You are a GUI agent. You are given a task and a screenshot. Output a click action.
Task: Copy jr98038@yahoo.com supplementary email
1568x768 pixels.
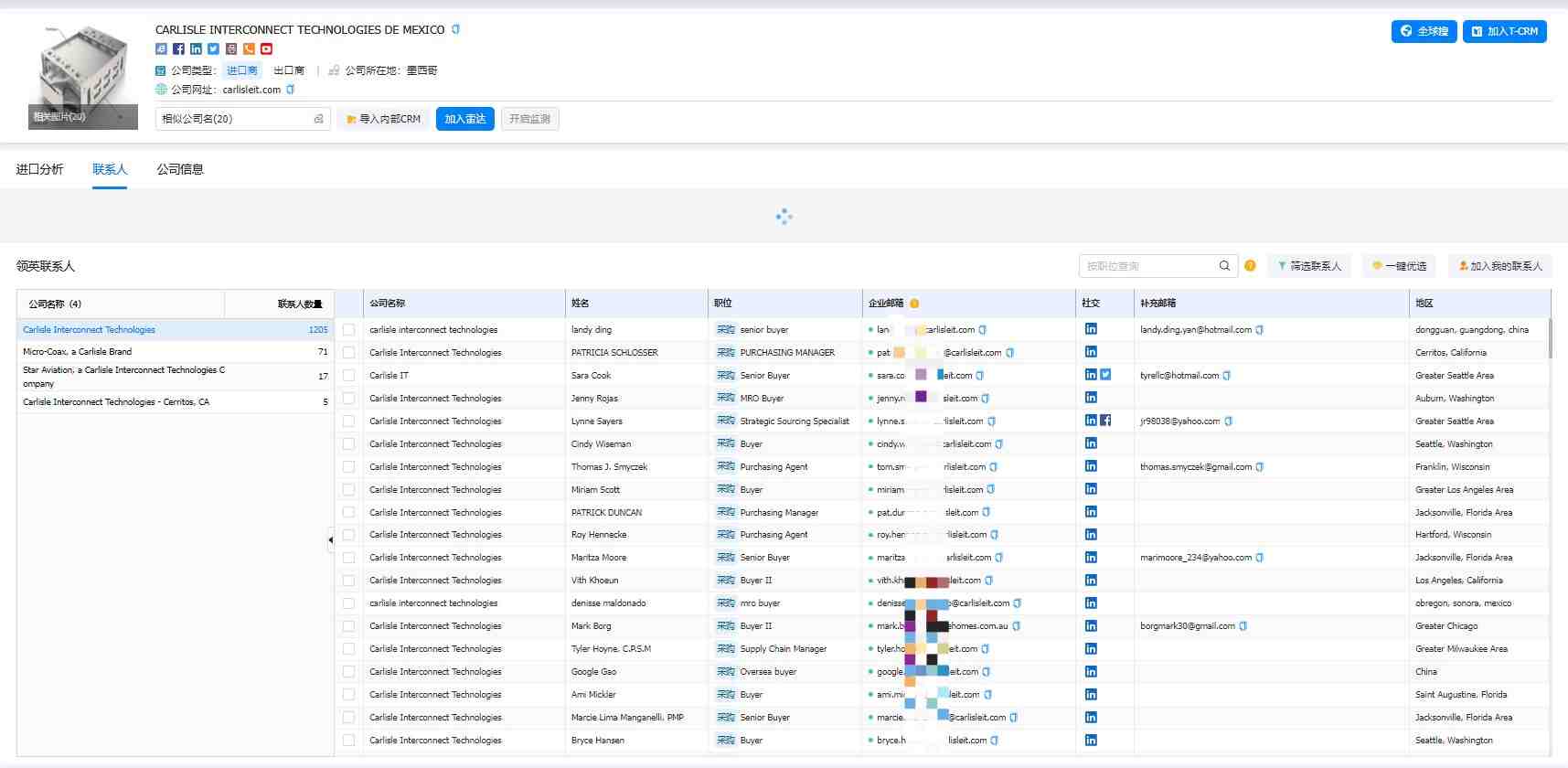(x=1228, y=421)
